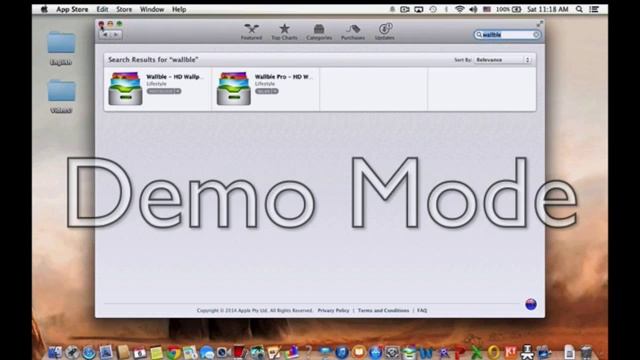
Task: Click the input source flag in the menu bar
Action: point(487,9)
